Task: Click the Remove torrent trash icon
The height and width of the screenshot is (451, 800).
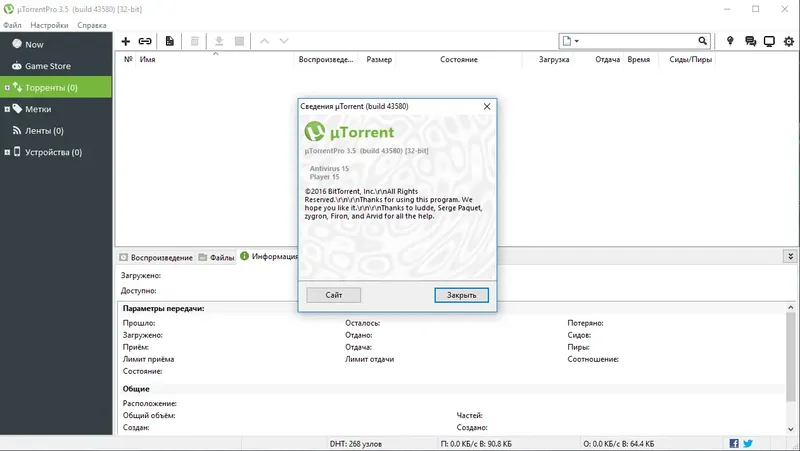Action: 194,41
